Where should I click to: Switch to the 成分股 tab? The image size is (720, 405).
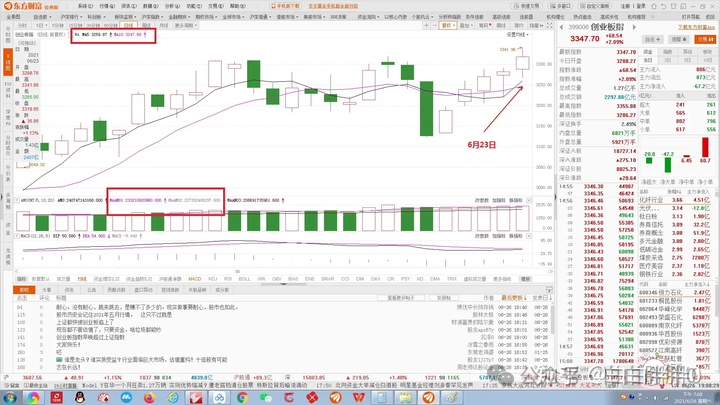point(222,290)
